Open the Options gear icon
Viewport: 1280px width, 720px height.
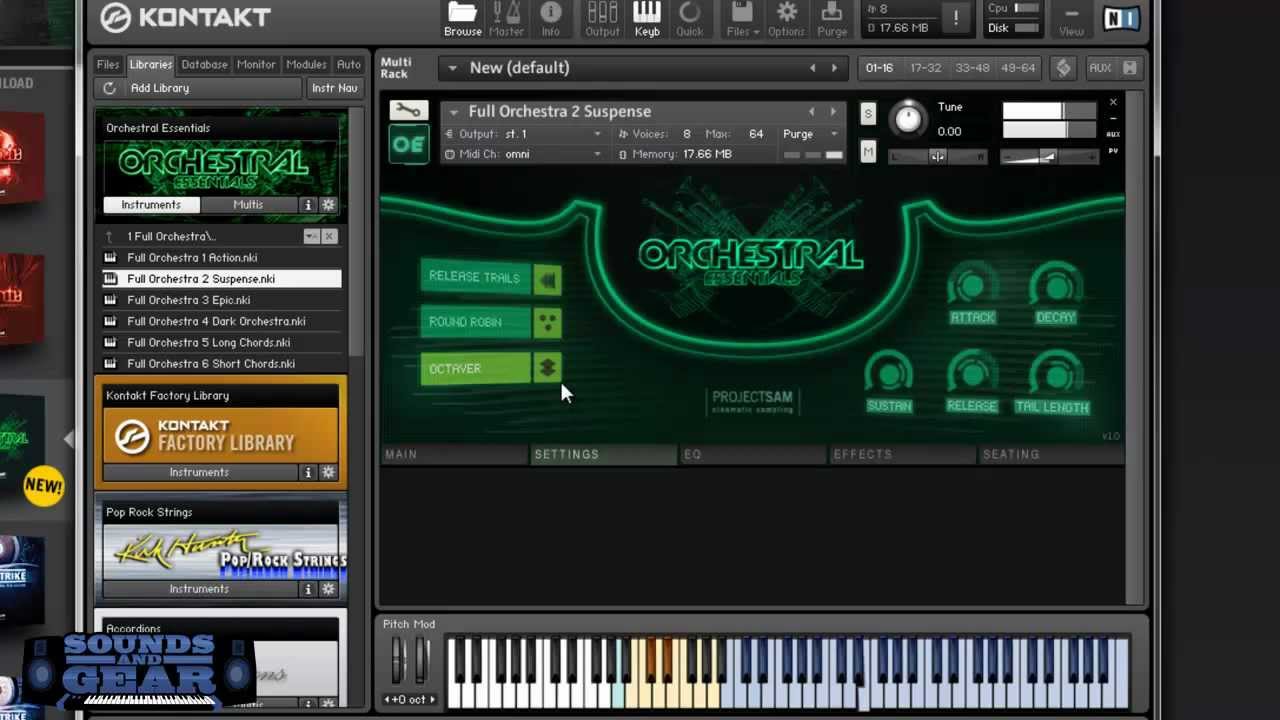(787, 19)
